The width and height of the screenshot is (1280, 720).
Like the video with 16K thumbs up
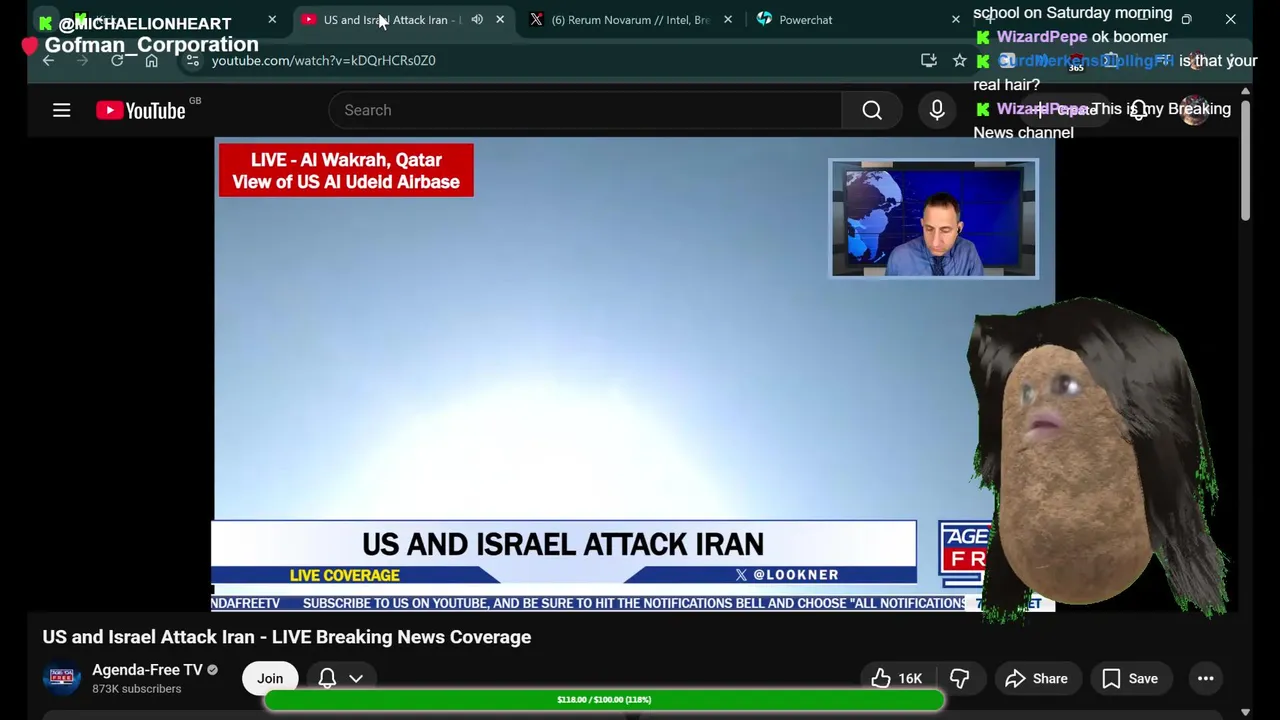pyautogui.click(x=897, y=678)
